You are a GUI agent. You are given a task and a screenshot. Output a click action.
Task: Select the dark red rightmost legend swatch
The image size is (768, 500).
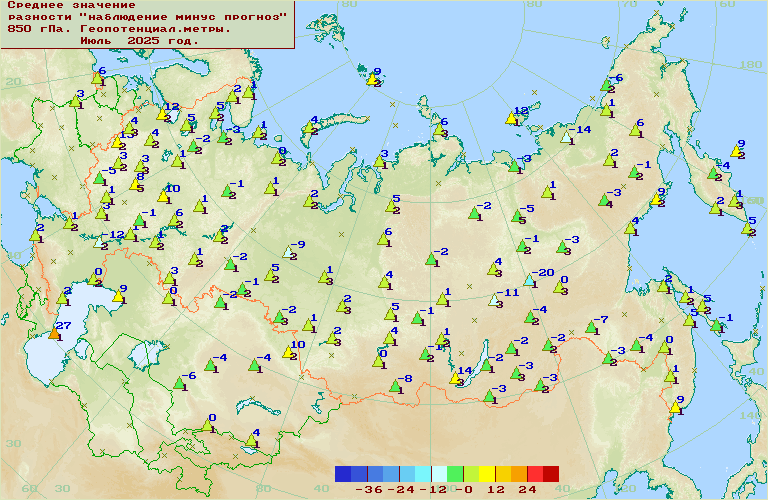point(550,474)
